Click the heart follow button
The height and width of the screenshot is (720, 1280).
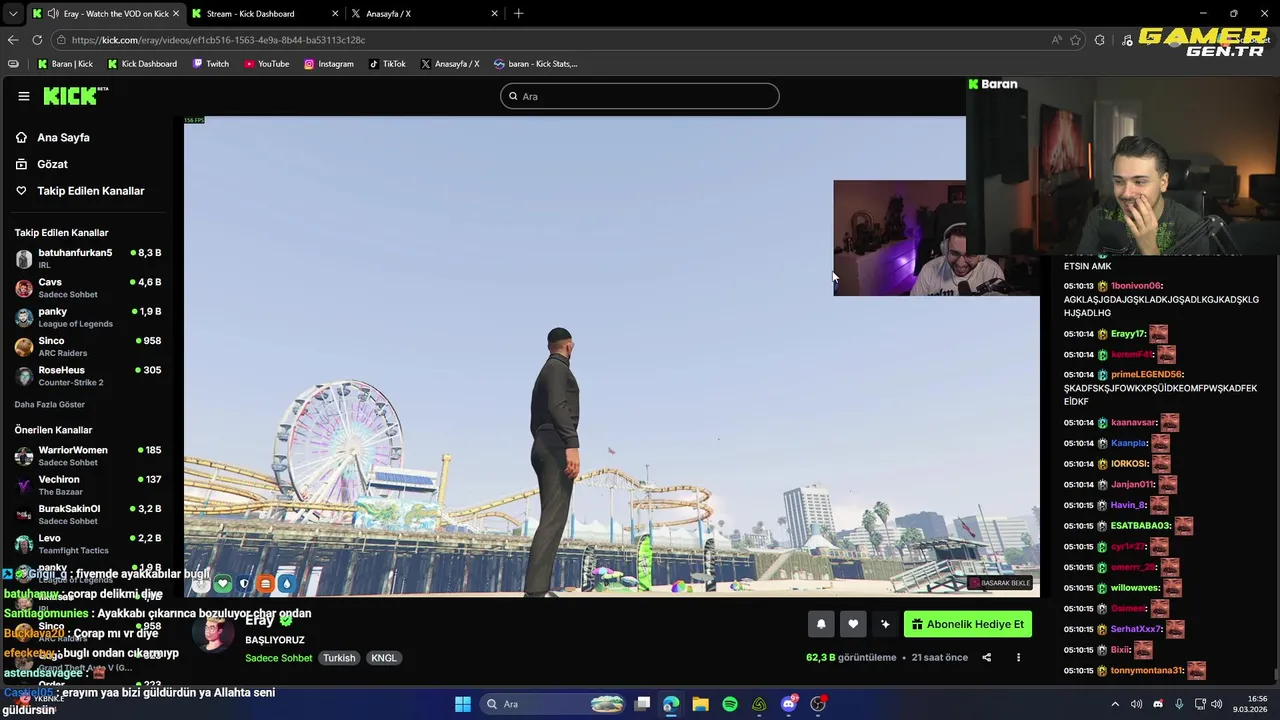(x=853, y=624)
